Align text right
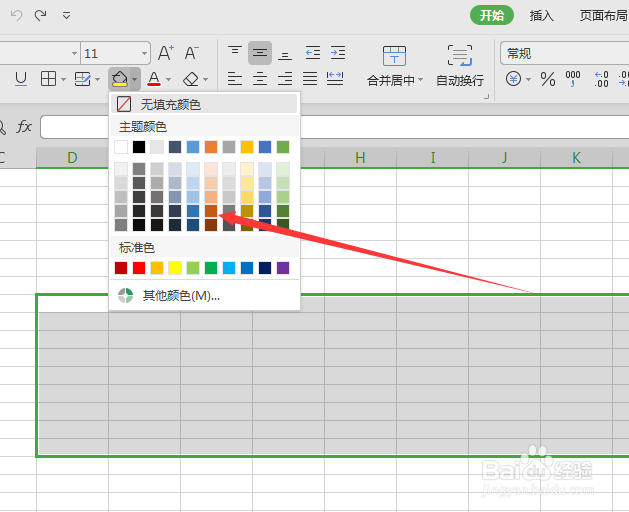This screenshot has width=629, height=512. 285,79
